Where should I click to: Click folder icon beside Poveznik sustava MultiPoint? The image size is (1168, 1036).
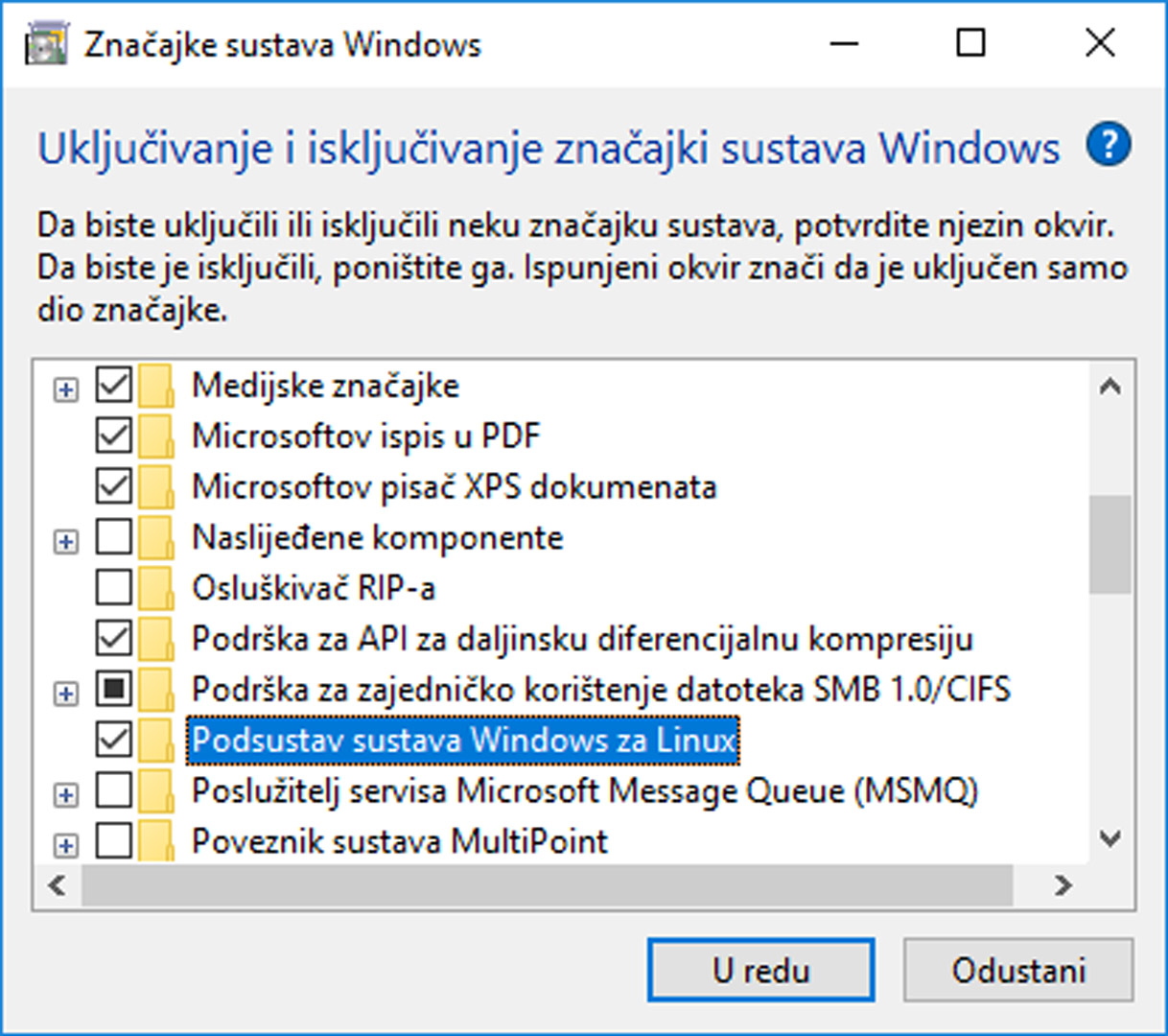click(155, 842)
